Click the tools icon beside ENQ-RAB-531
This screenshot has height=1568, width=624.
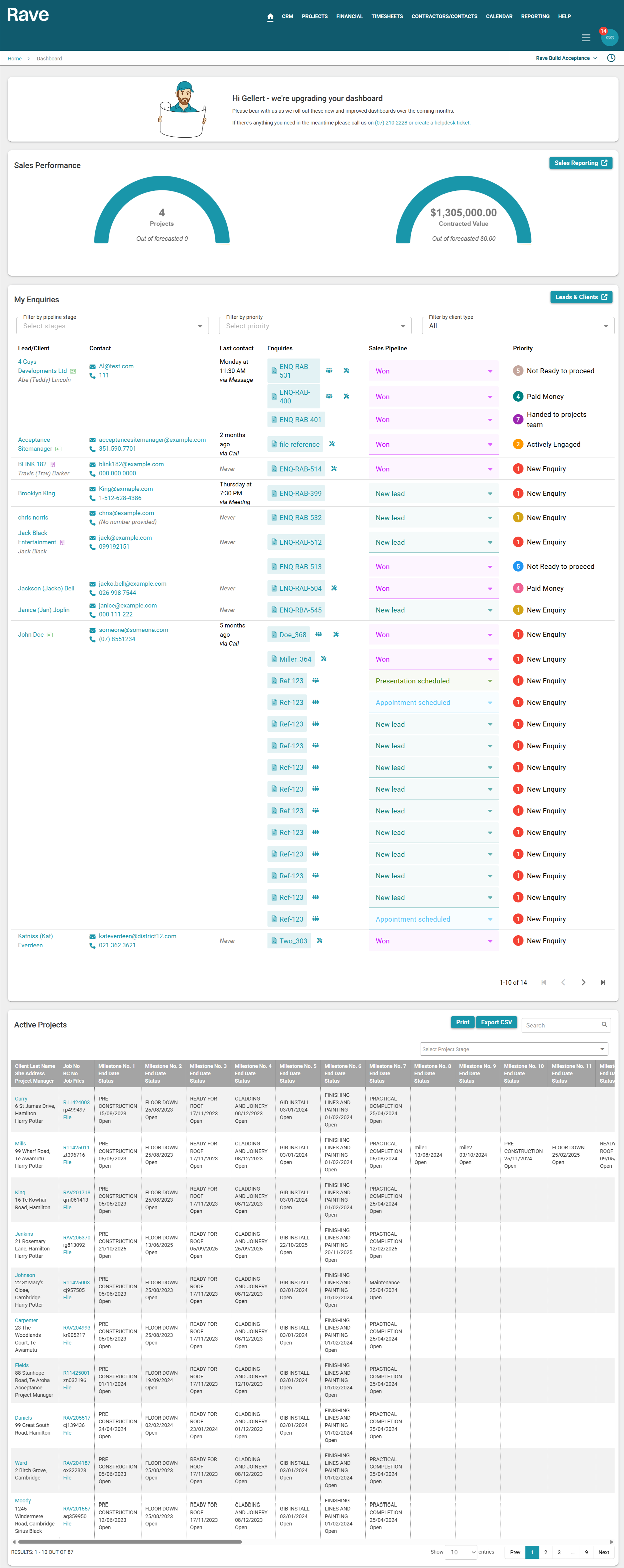point(346,371)
